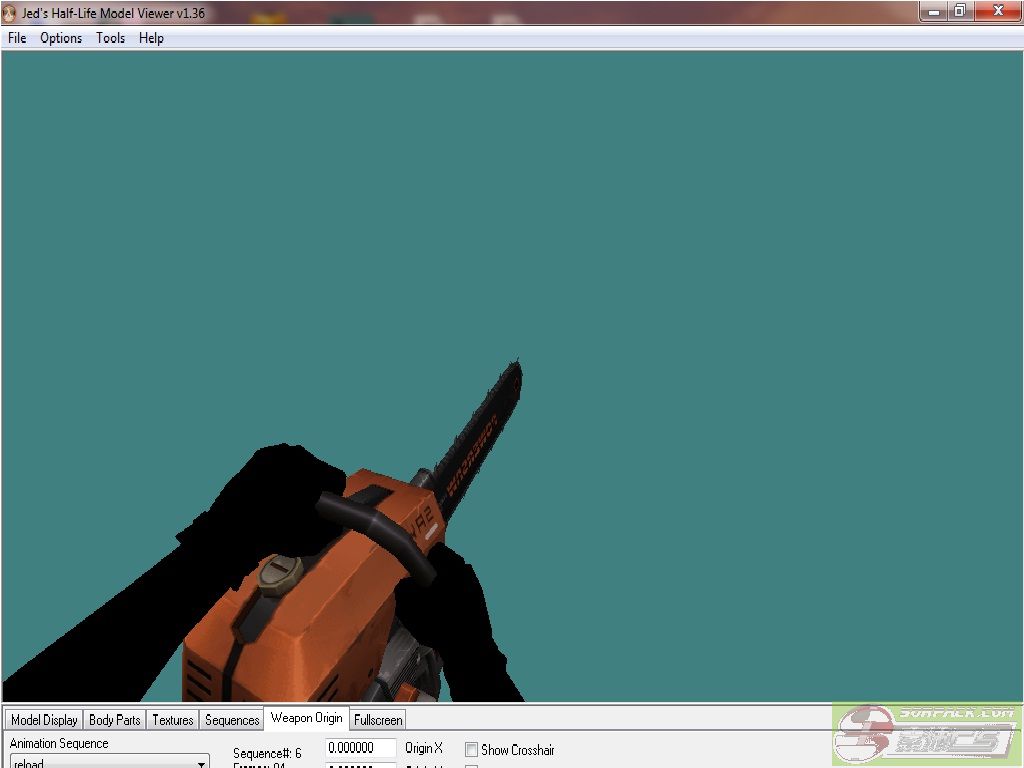
Task: Switch to the Body Parts tab
Action: coord(114,720)
